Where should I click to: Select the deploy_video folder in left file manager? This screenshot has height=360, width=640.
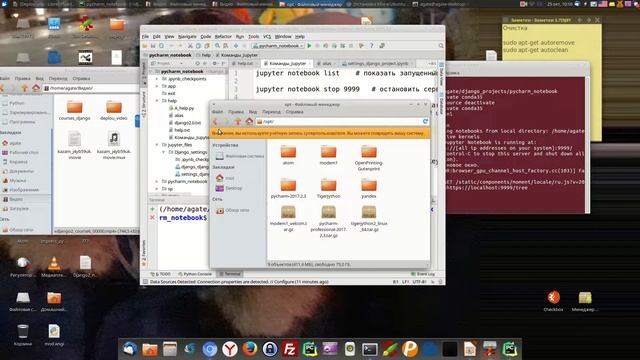(x=114, y=110)
